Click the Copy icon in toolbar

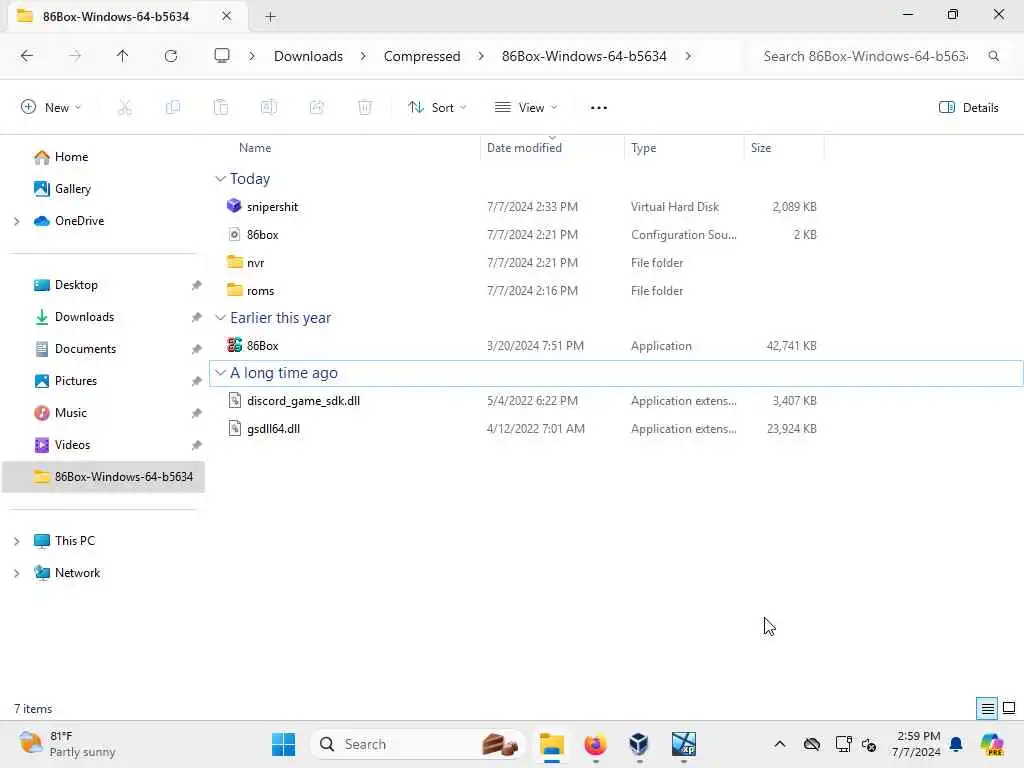click(173, 107)
